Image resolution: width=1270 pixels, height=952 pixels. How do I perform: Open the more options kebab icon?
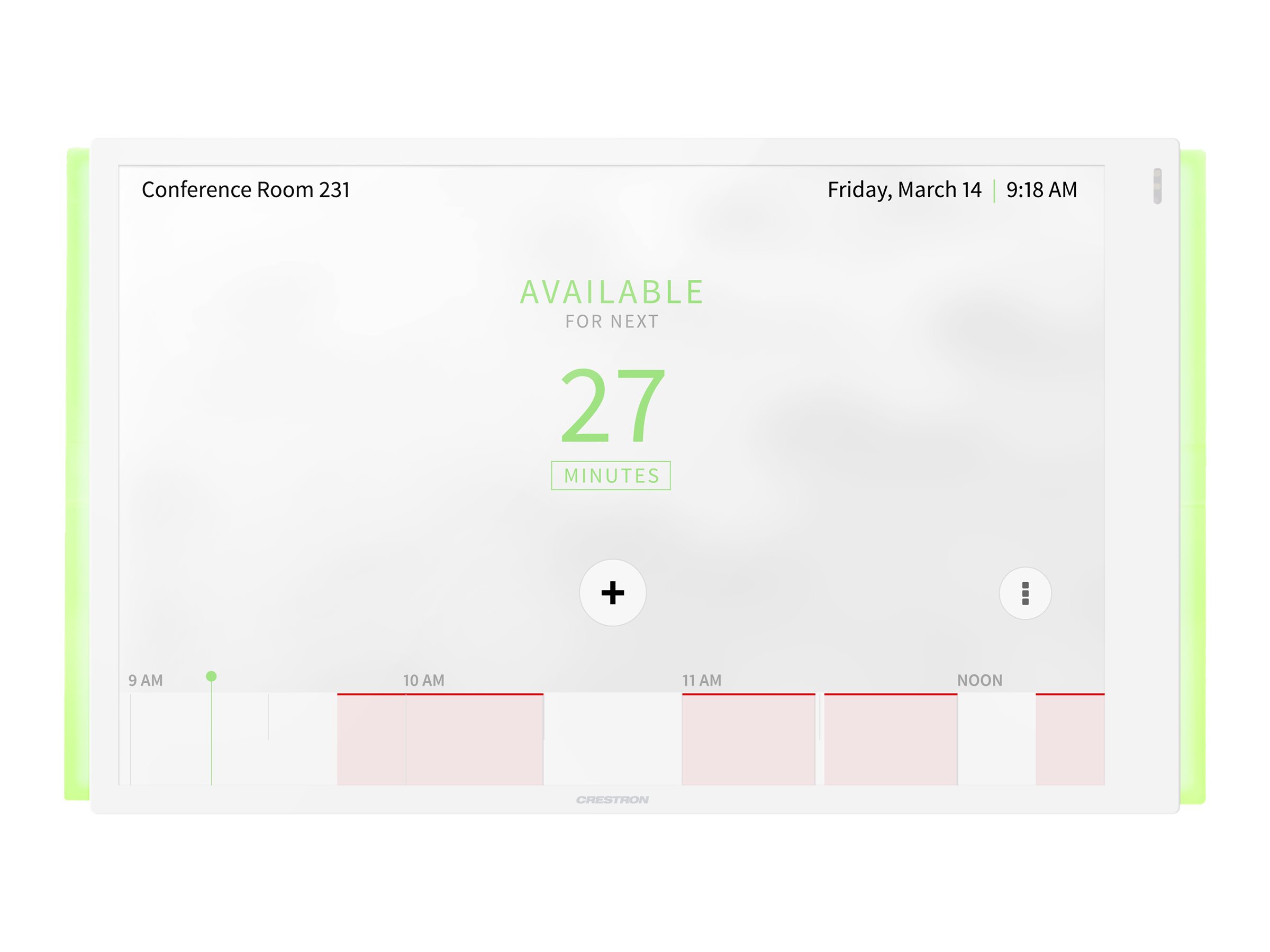pyautogui.click(x=1026, y=594)
